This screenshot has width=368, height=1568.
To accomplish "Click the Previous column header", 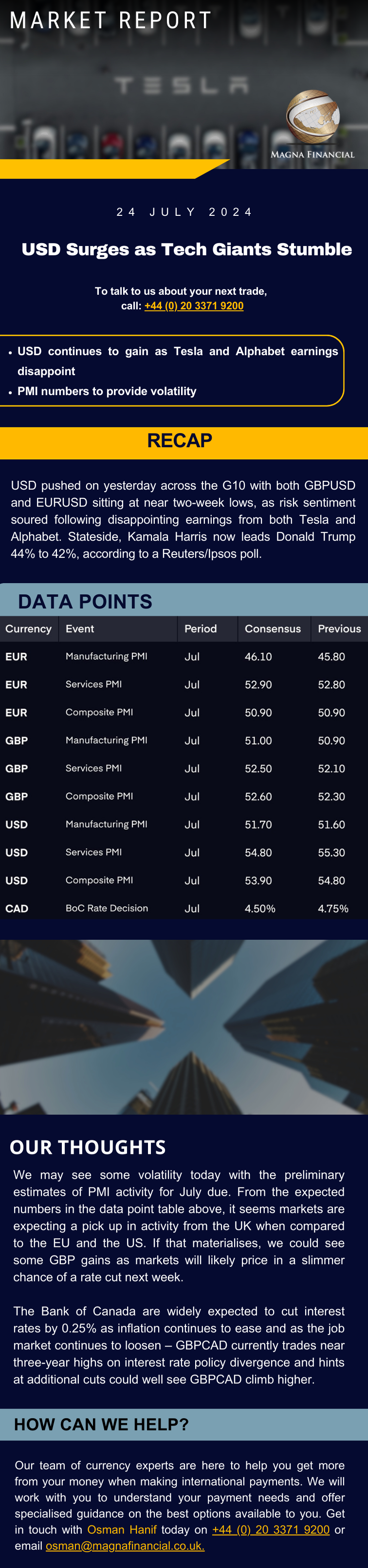I will [339, 629].
